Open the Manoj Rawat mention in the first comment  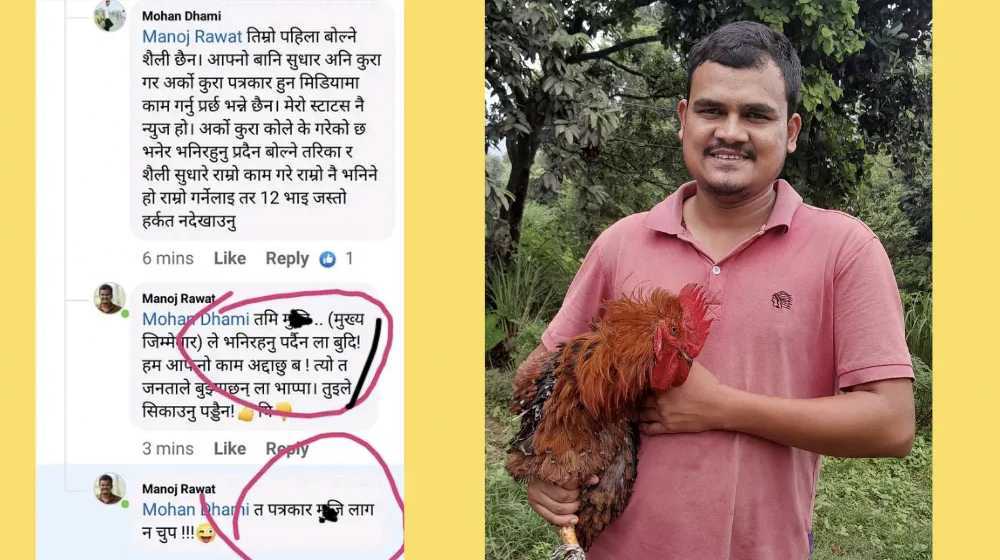(192, 37)
